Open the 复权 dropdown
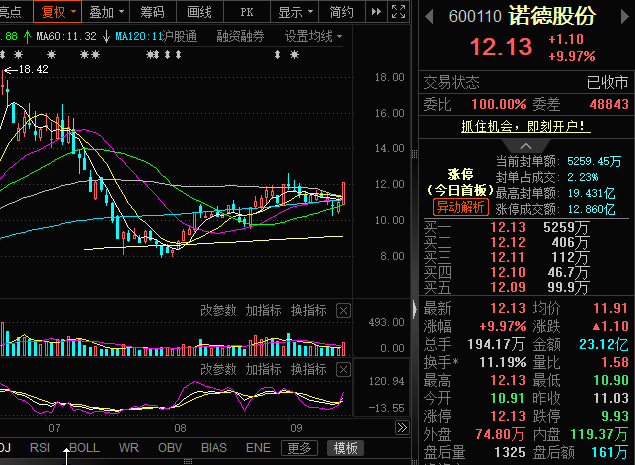 tap(58, 12)
